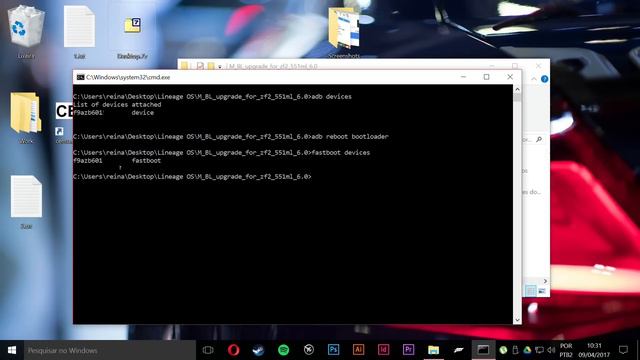The height and width of the screenshot is (360, 640).
Task: Click the active Command Prompt taskbar button
Action: 483,350
